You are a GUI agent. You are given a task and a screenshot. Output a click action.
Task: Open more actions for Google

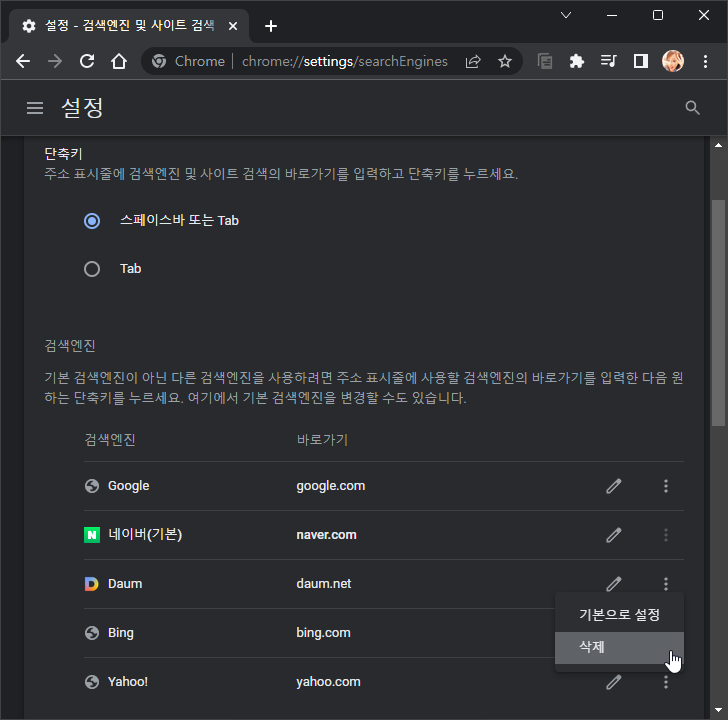(666, 486)
